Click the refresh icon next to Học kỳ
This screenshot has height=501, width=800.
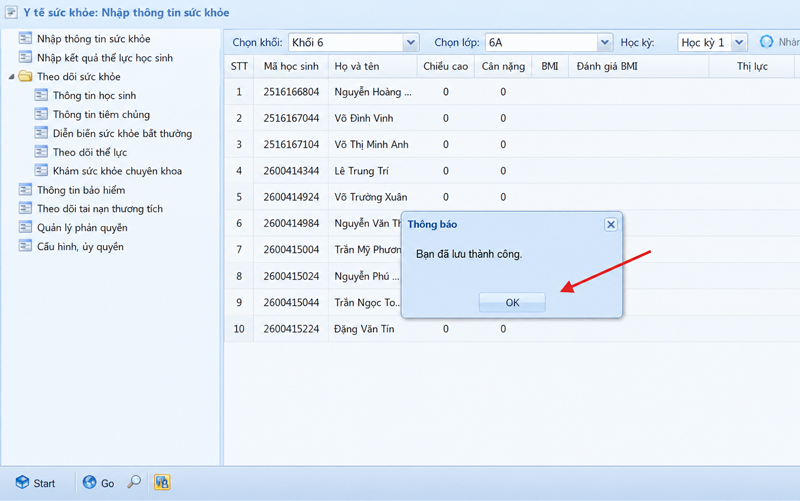766,42
